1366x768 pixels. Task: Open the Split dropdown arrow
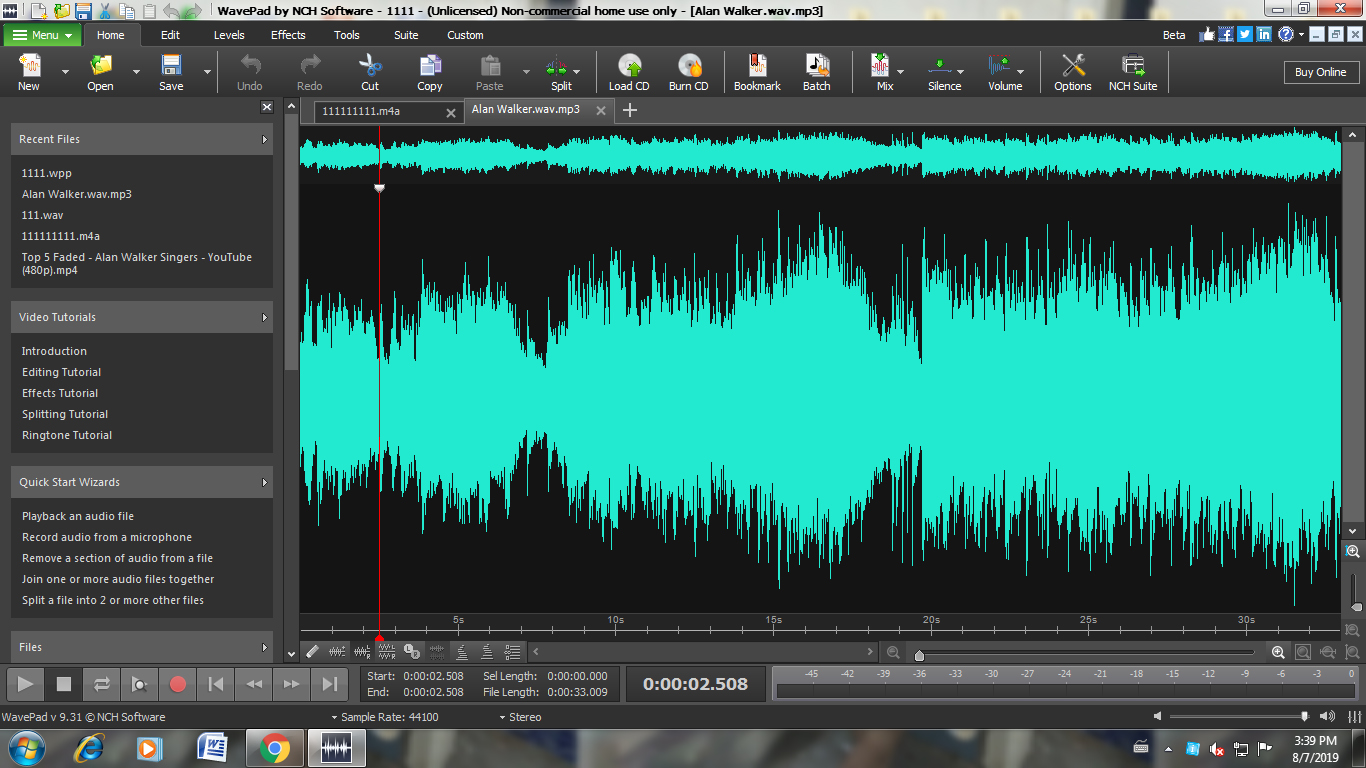[x=577, y=72]
